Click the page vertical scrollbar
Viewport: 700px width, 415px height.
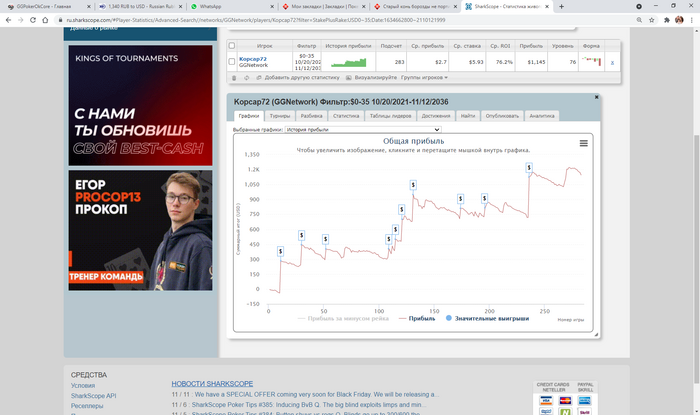696,259
